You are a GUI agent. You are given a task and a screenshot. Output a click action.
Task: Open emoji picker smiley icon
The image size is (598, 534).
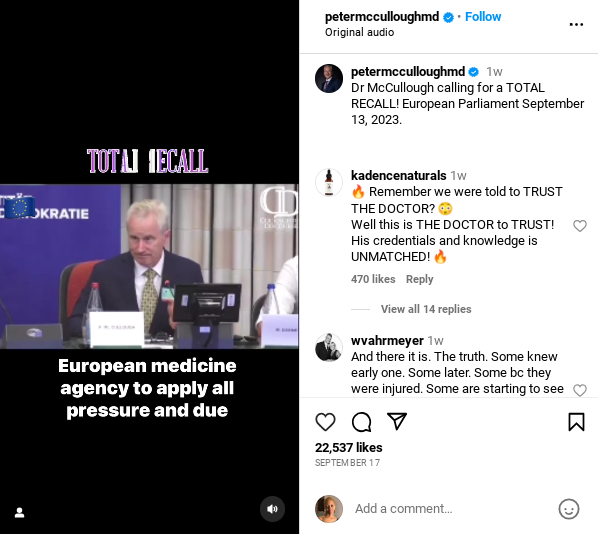point(569,509)
